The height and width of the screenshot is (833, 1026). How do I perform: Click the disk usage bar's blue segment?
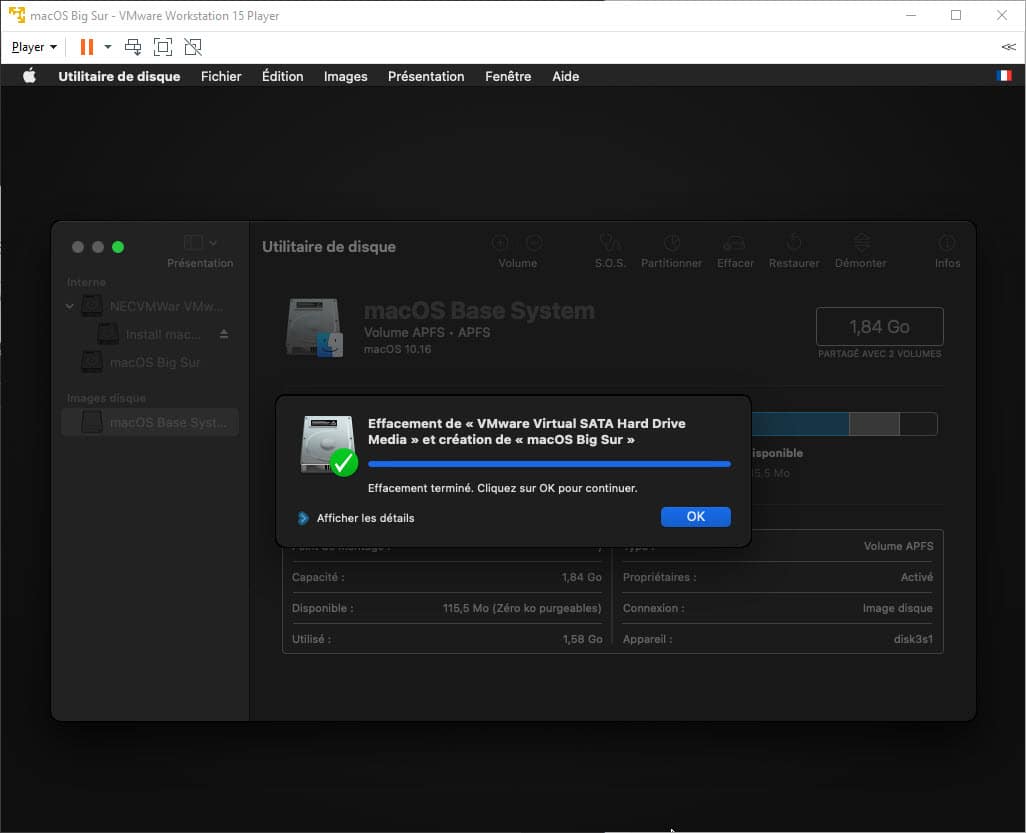click(800, 424)
